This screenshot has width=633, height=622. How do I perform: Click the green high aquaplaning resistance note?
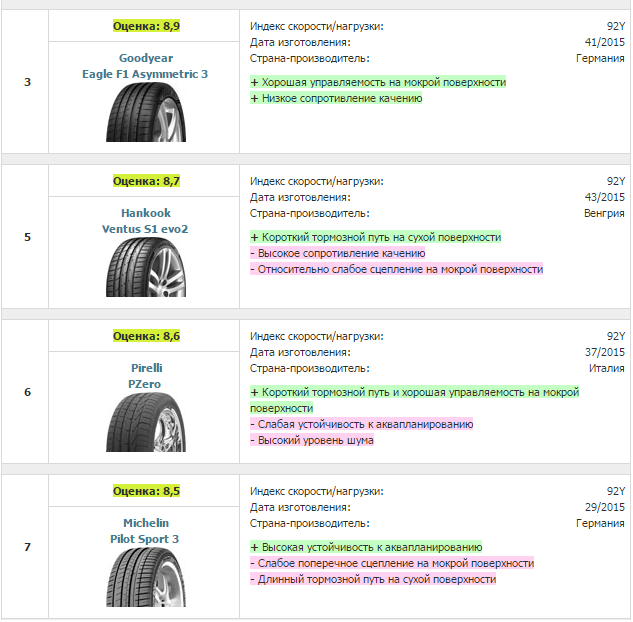(x=366, y=547)
